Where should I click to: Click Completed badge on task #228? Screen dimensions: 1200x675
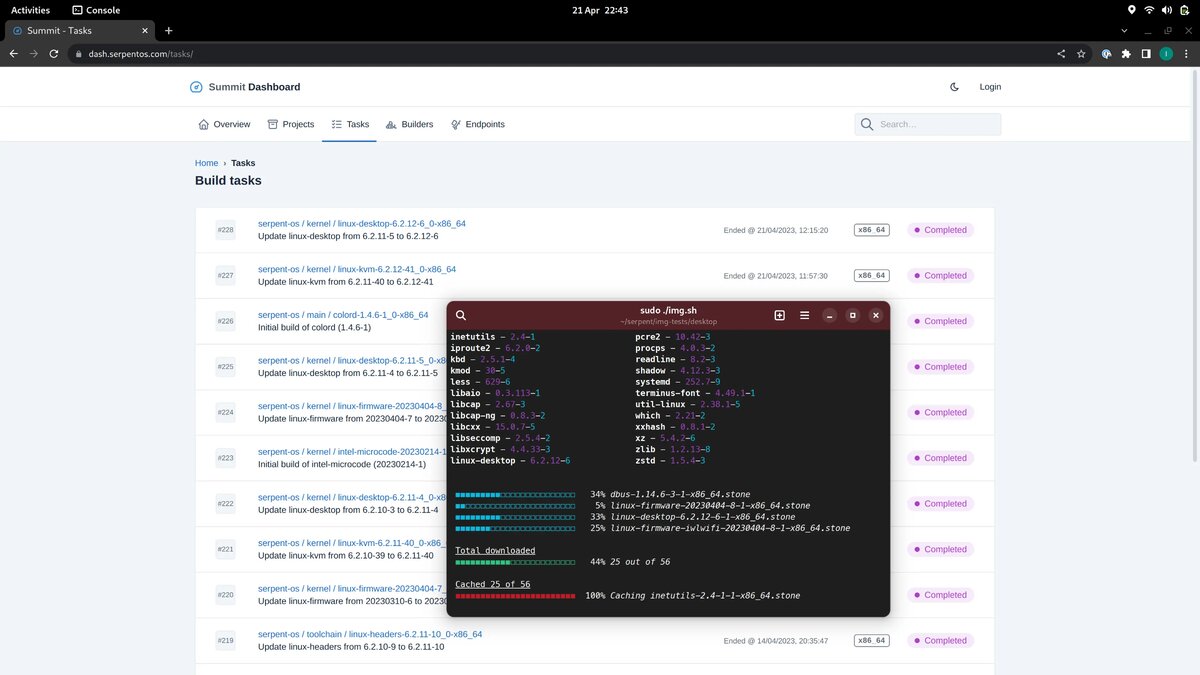coord(940,230)
